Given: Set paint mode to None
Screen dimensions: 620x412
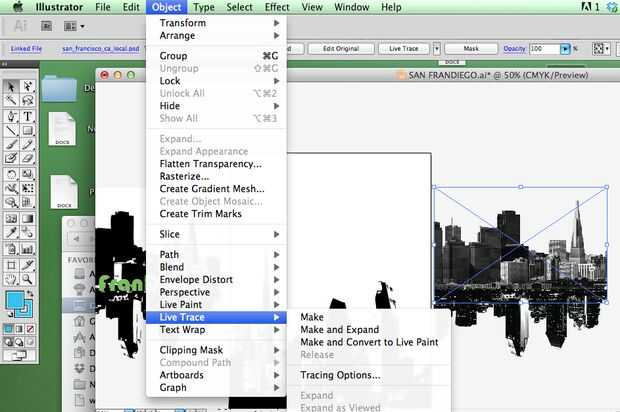Looking at the screenshot, I should pyautogui.click(x=30, y=329).
